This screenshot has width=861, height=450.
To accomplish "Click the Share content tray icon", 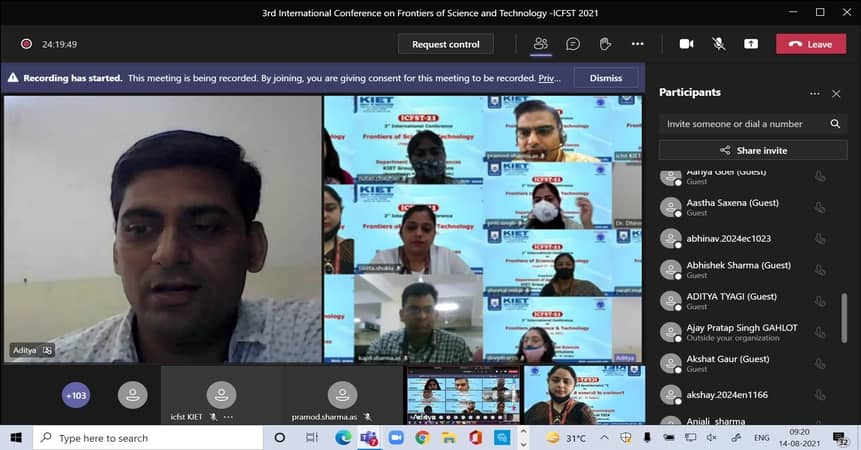I will point(750,44).
